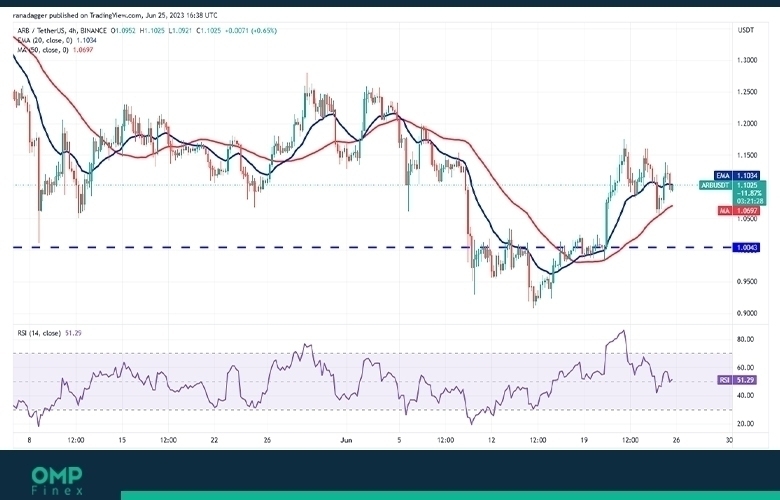This screenshot has height=500, width=780.
Task: Click the 1.0043 horizontal line price label
Action: tap(746, 247)
